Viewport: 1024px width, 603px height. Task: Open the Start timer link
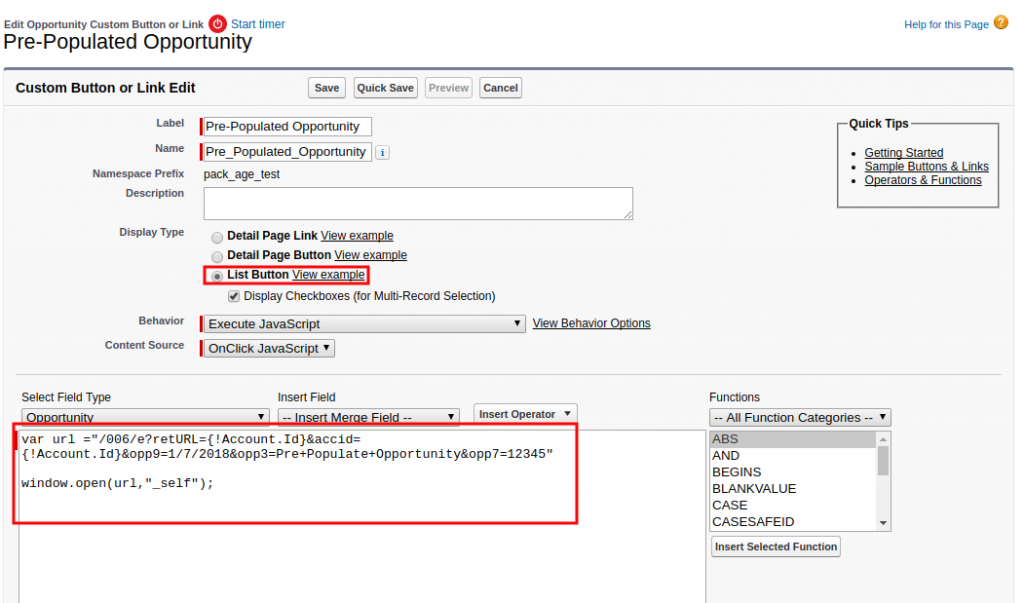[258, 24]
